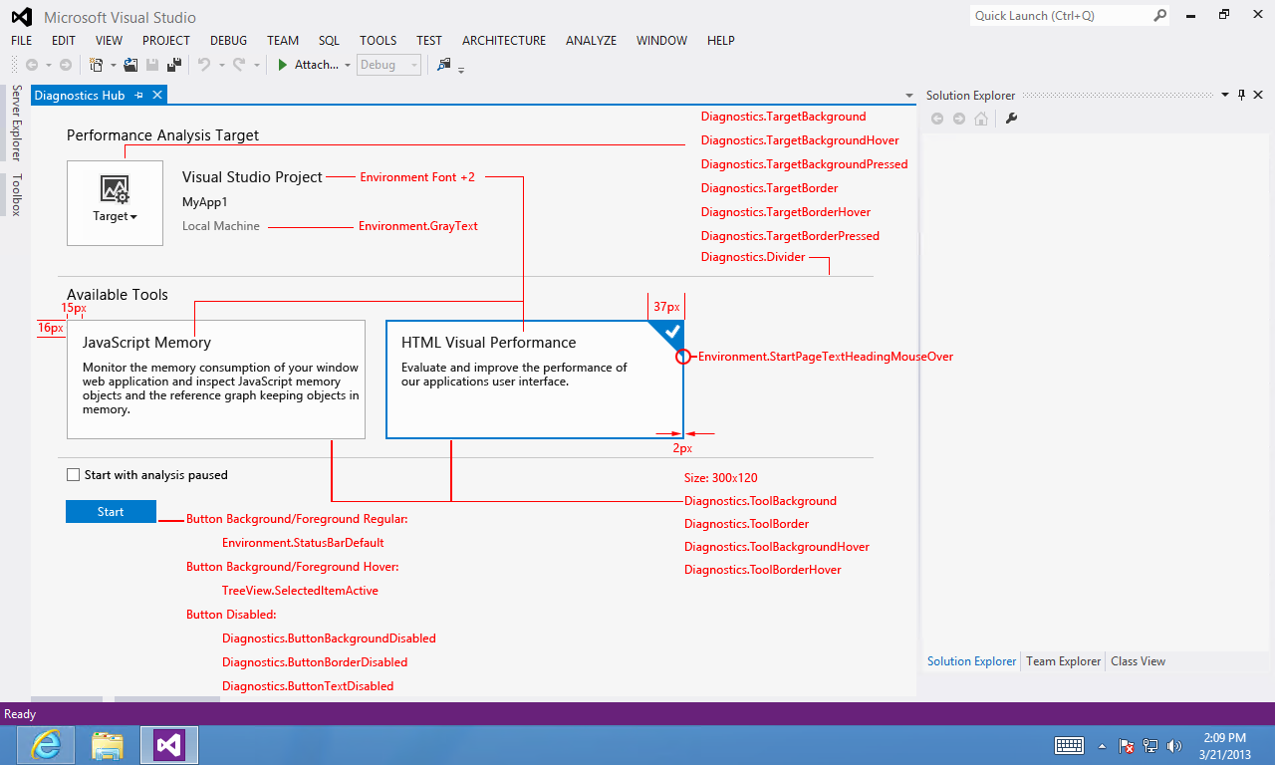Open the Undo history dropdown arrow
Image resolution: width=1275 pixels, height=765 pixels.
point(221,66)
